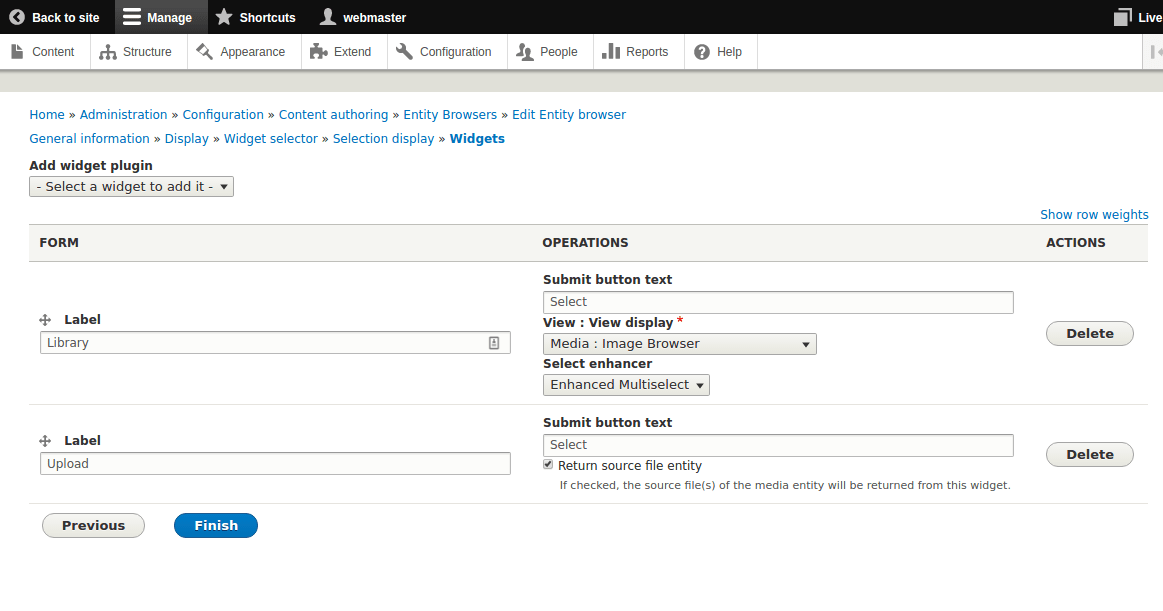Viewport: 1163px width, 611px height.
Task: Select the Appearance paintbrush icon
Action: [203, 51]
